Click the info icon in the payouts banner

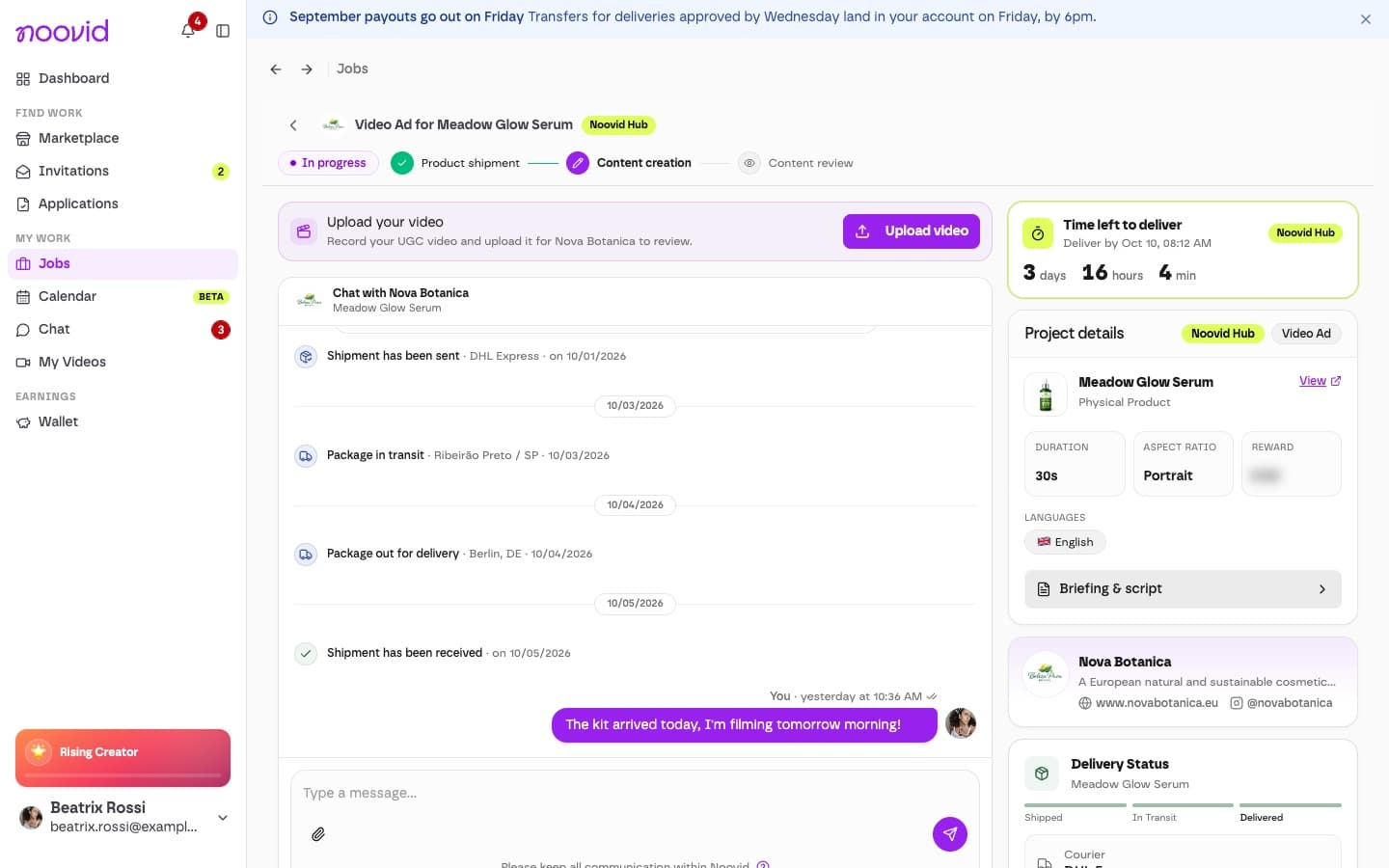point(270,17)
